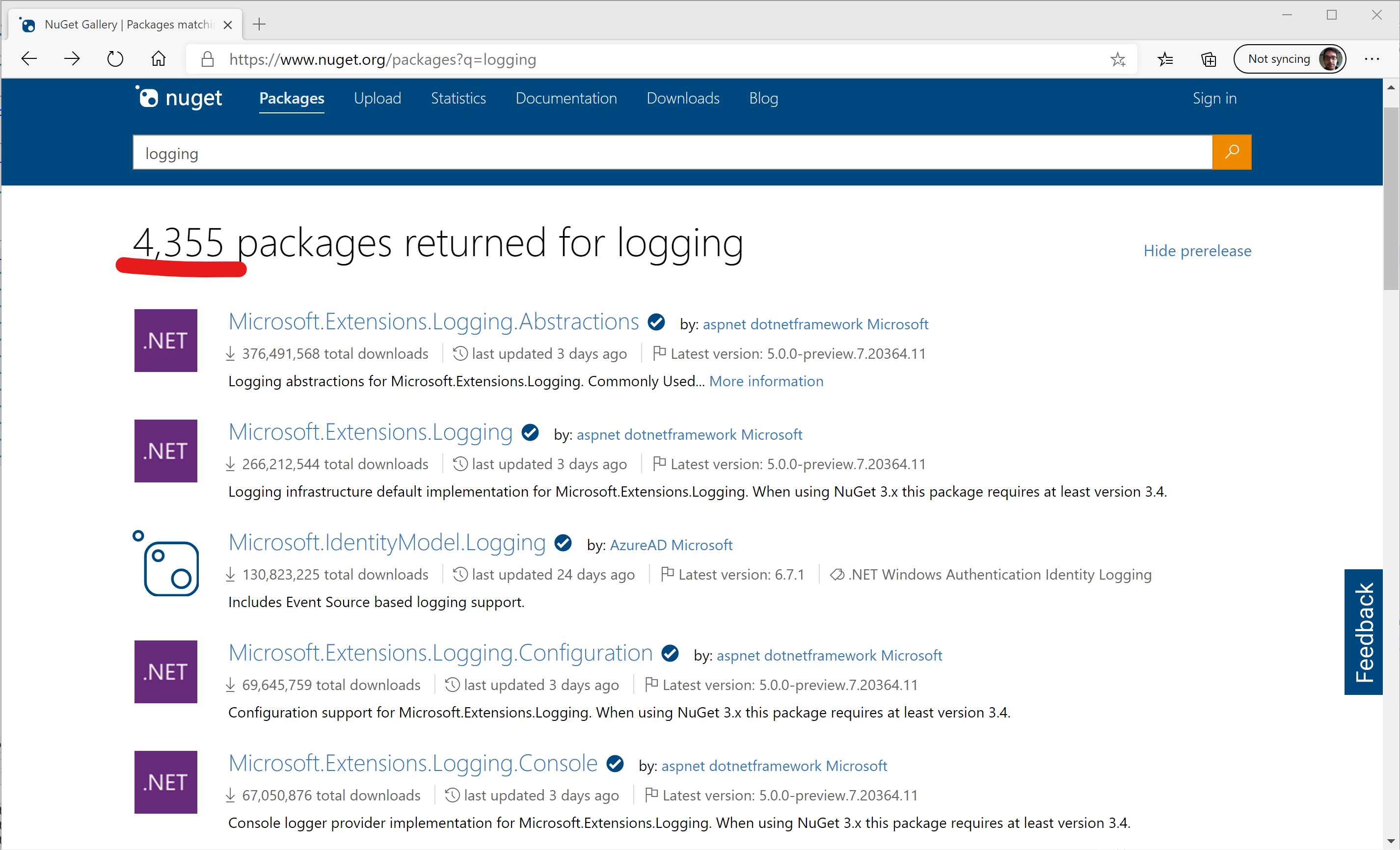
Task: Open the Settings and more menu
Action: pos(1373,58)
